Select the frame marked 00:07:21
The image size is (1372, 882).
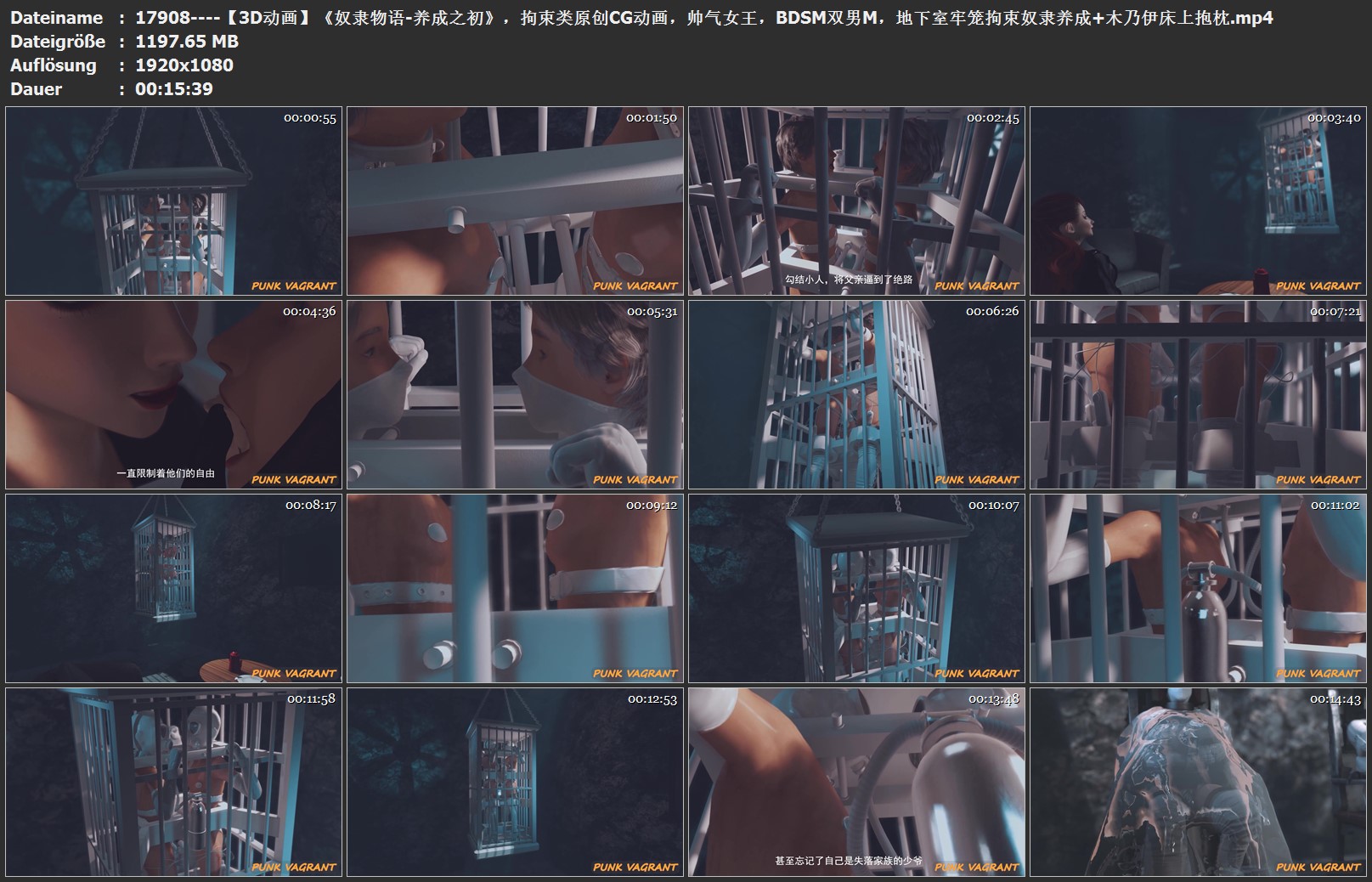click(1198, 394)
